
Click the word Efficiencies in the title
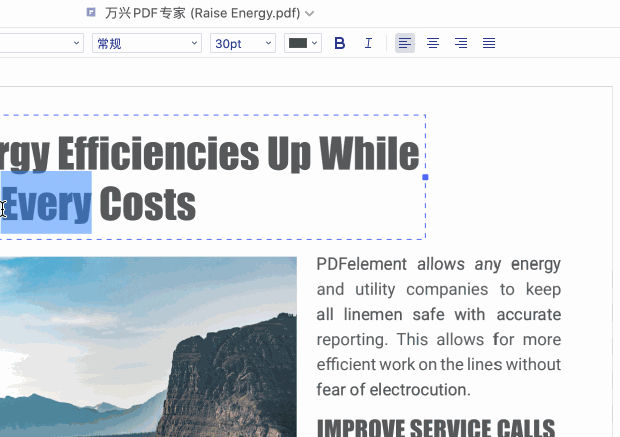coord(155,153)
